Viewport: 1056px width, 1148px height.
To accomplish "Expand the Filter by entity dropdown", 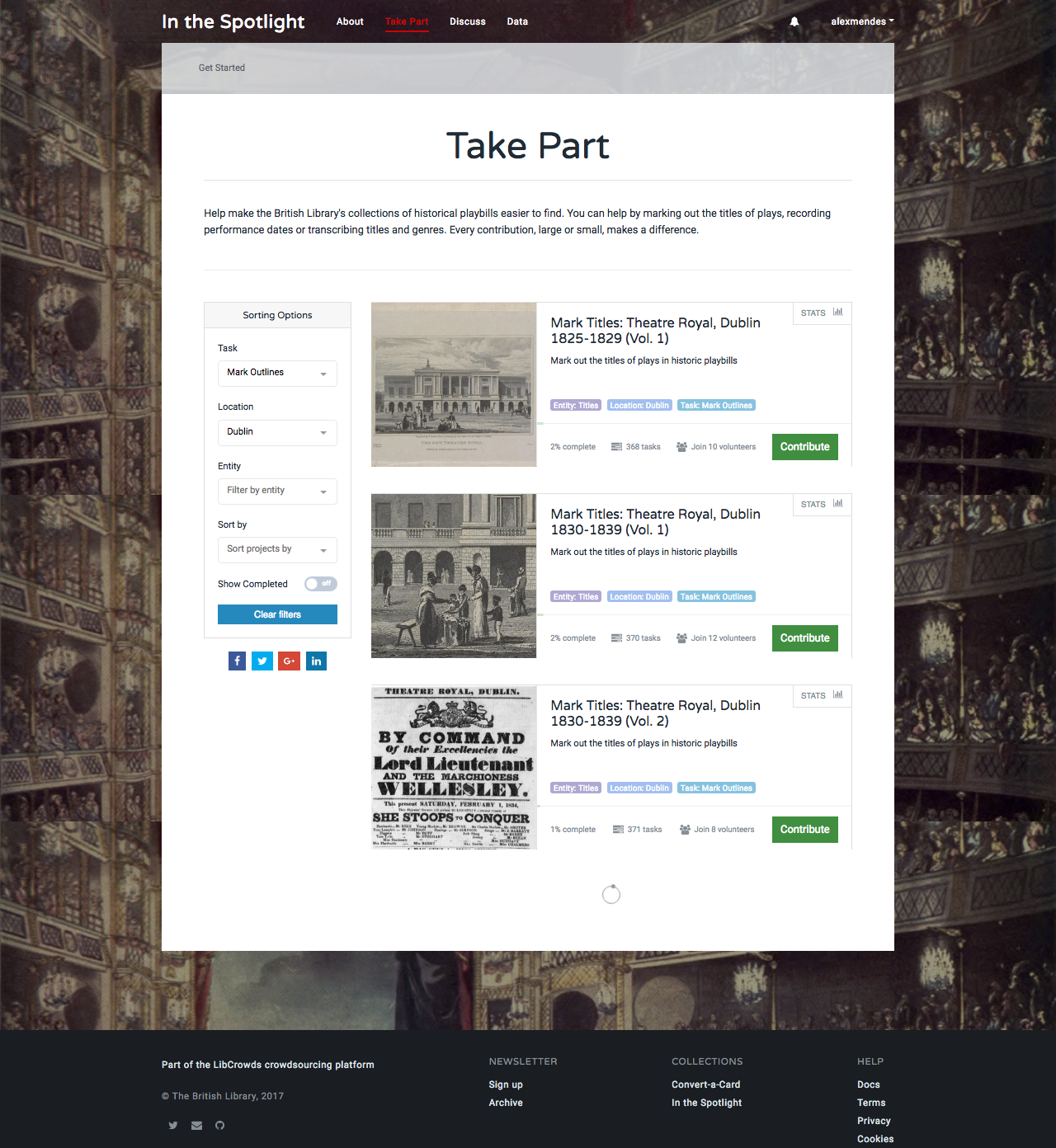I will (x=277, y=491).
